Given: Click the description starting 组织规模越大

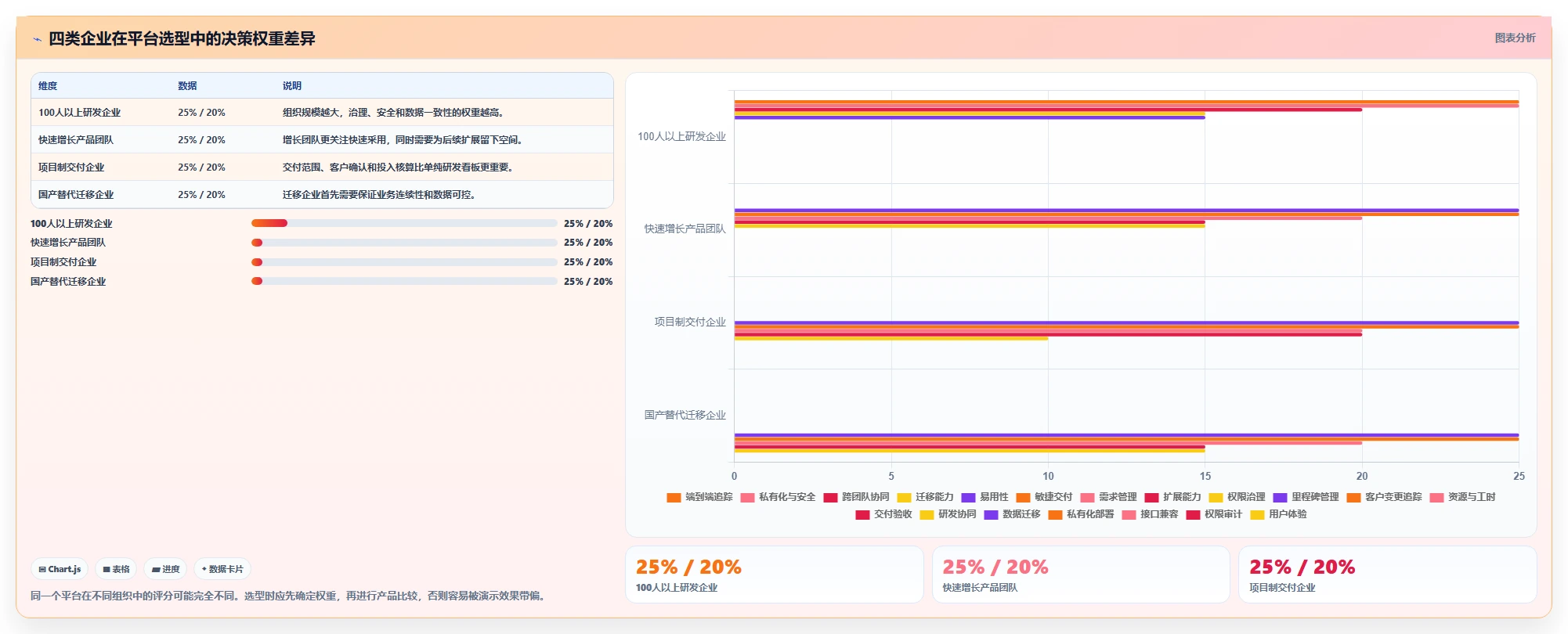Looking at the screenshot, I should click(x=396, y=113).
